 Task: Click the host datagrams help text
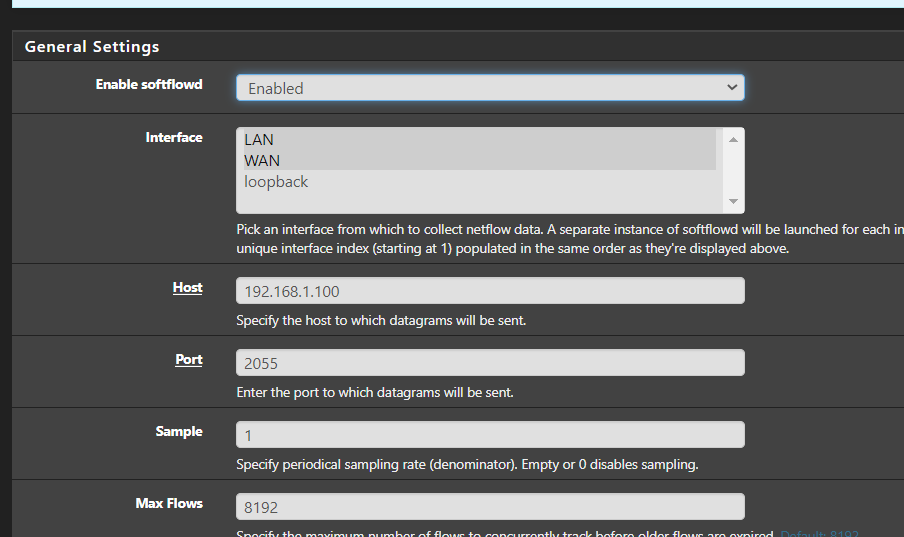[x=381, y=320]
